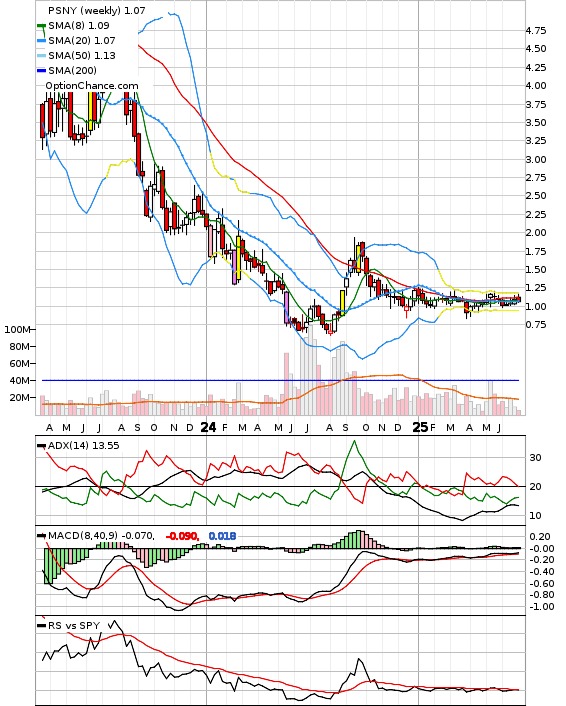Click the blue 0.018 MACD histogram value
The height and width of the screenshot is (706, 566).
[x=222, y=536]
